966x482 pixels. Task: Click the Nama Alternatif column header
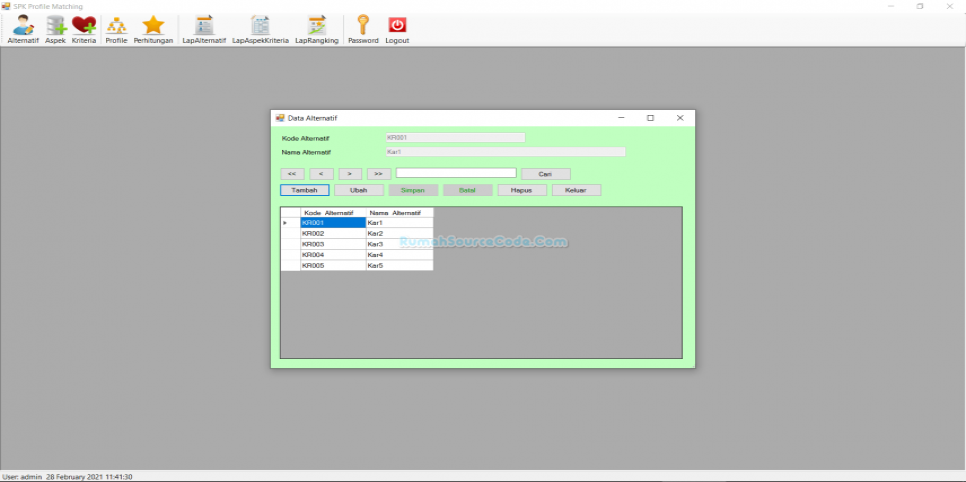click(399, 213)
